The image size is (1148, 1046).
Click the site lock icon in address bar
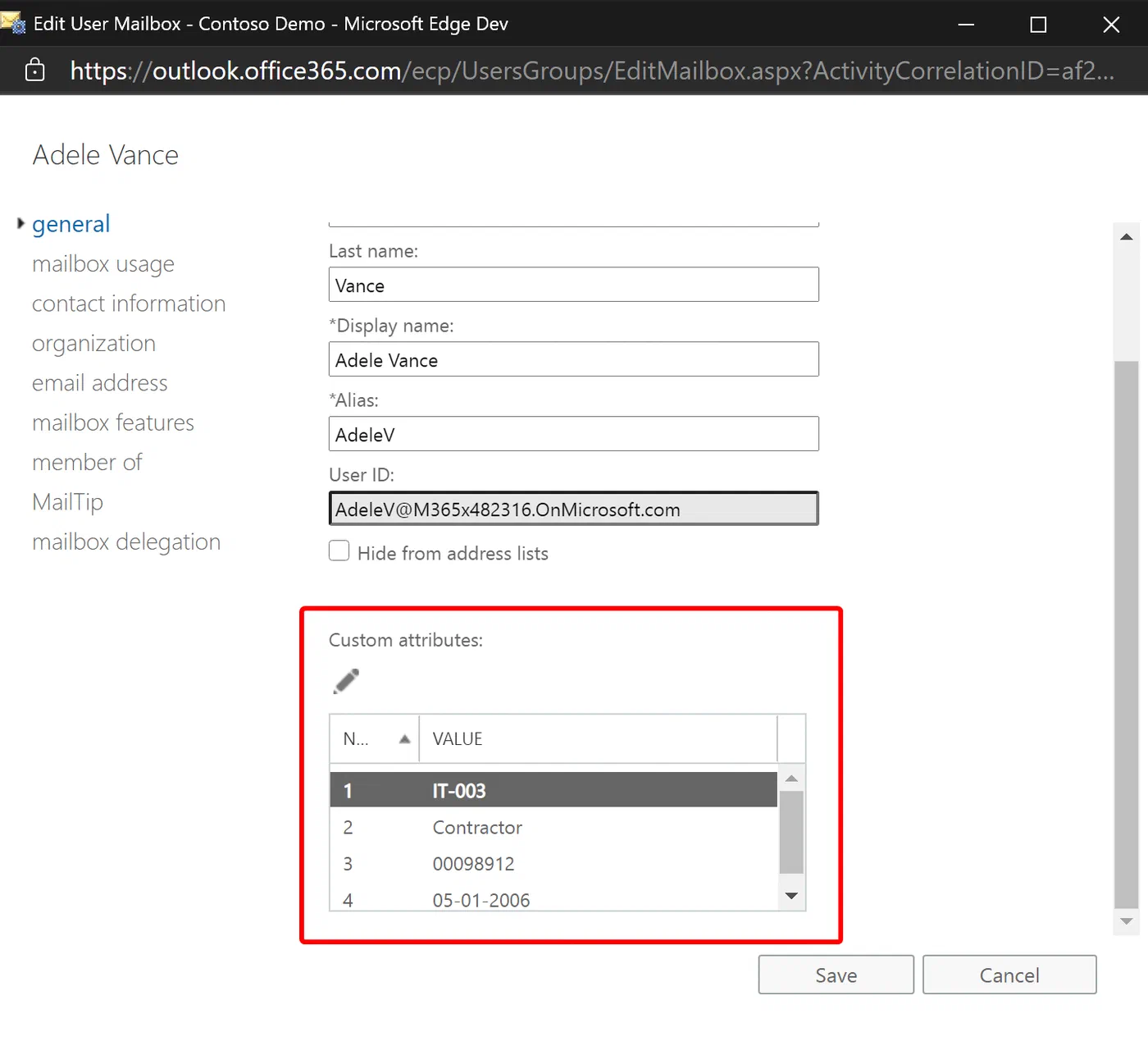pyautogui.click(x=35, y=71)
